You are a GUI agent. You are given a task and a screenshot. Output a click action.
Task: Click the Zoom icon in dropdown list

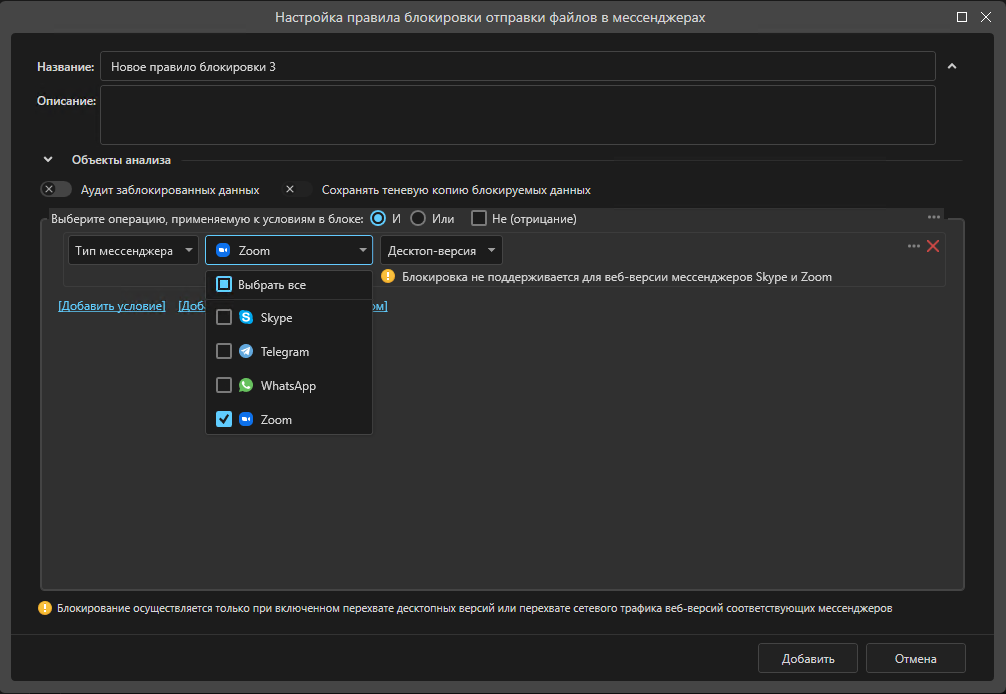click(x=246, y=419)
